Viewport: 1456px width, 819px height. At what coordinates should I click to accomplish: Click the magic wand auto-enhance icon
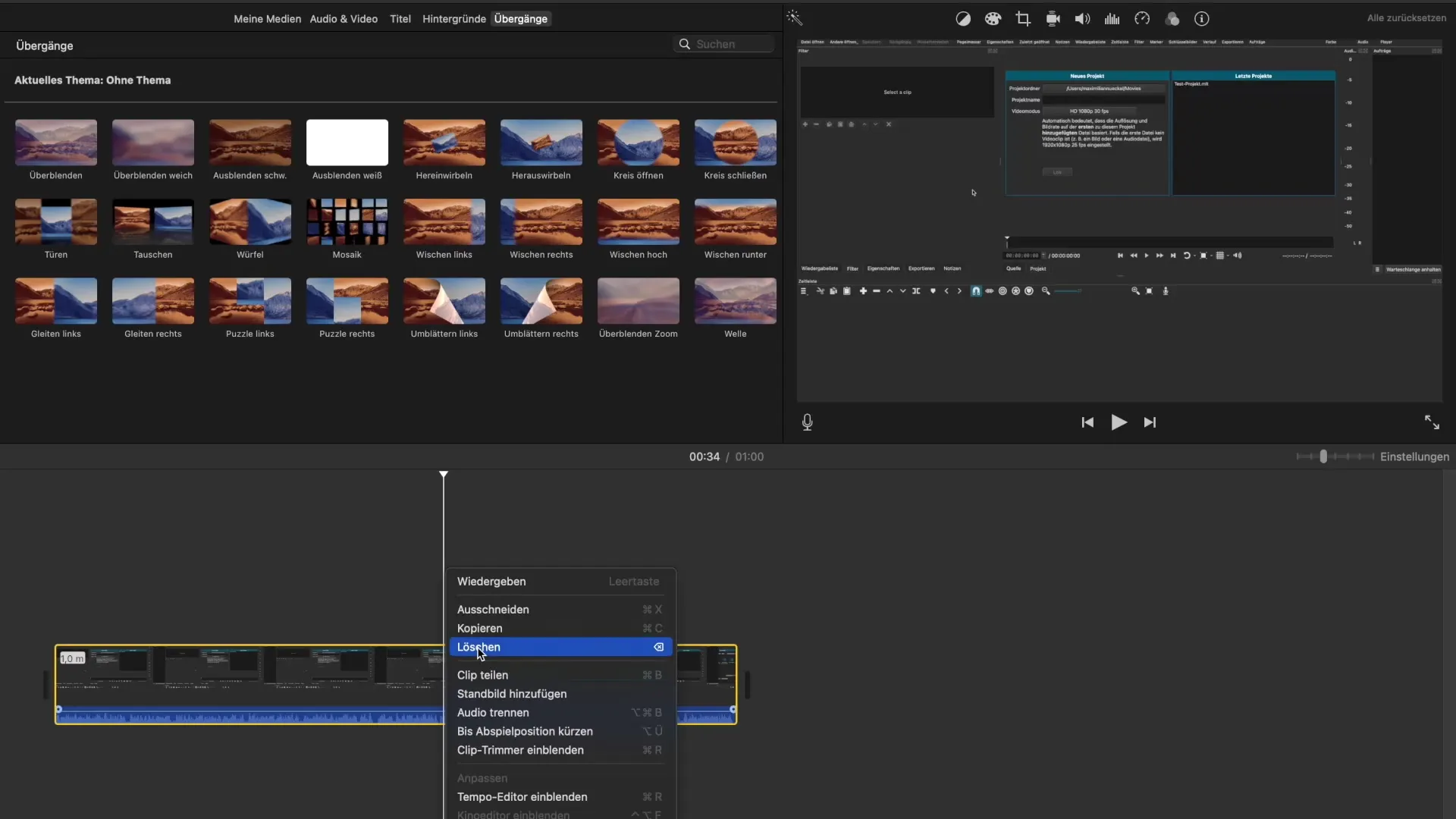point(794,18)
